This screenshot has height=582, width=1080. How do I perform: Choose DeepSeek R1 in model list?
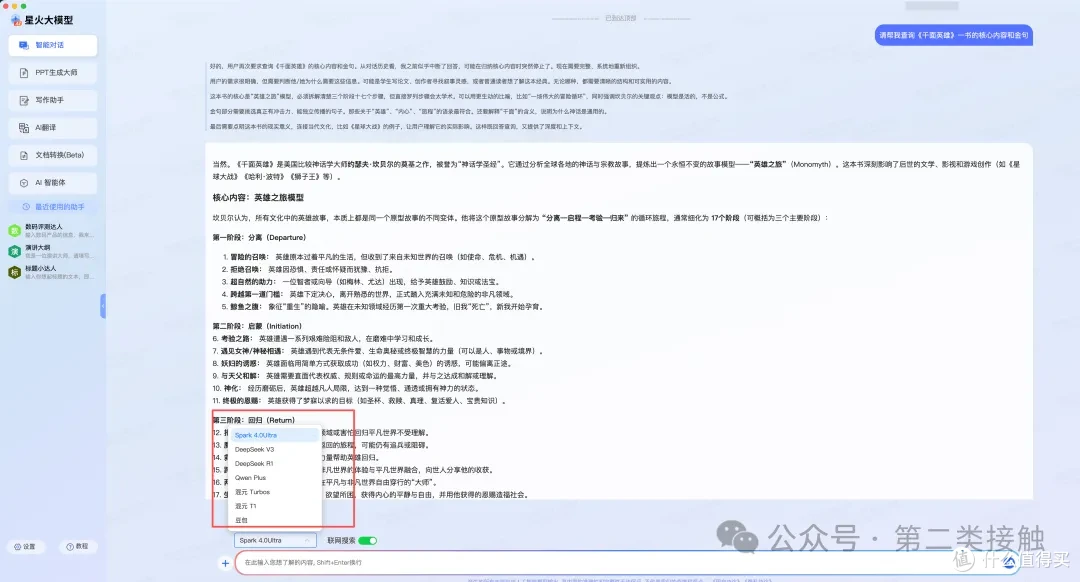coord(275,464)
